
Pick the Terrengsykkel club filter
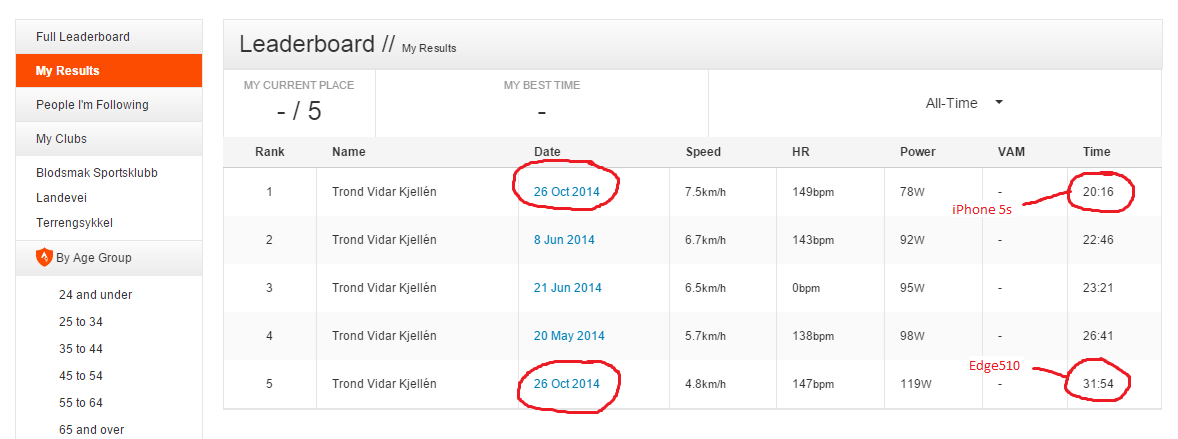[x=74, y=223]
